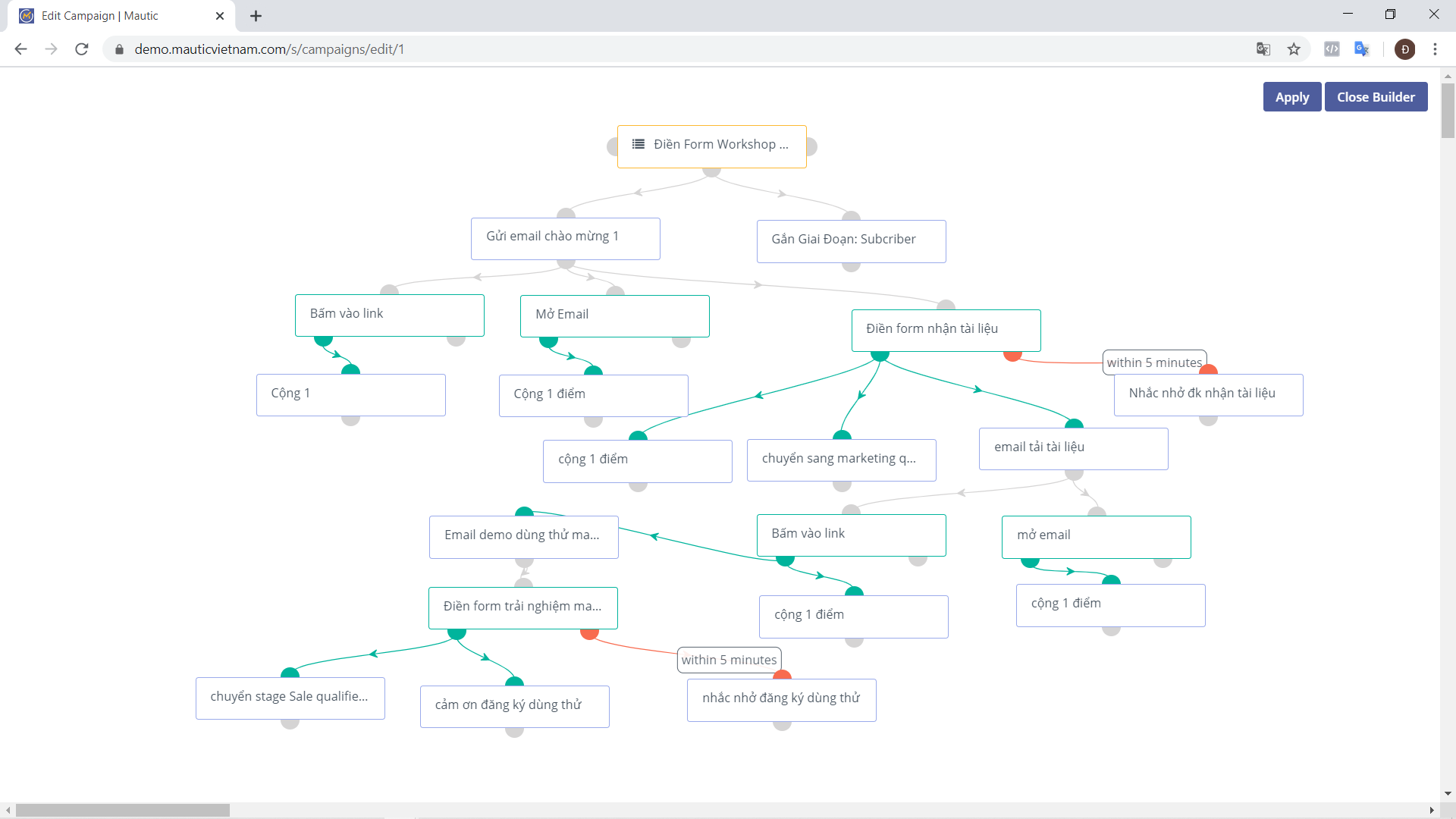Click the list icon in Điền Form Workshop node
Image resolution: width=1456 pixels, height=819 pixels.
click(x=639, y=144)
